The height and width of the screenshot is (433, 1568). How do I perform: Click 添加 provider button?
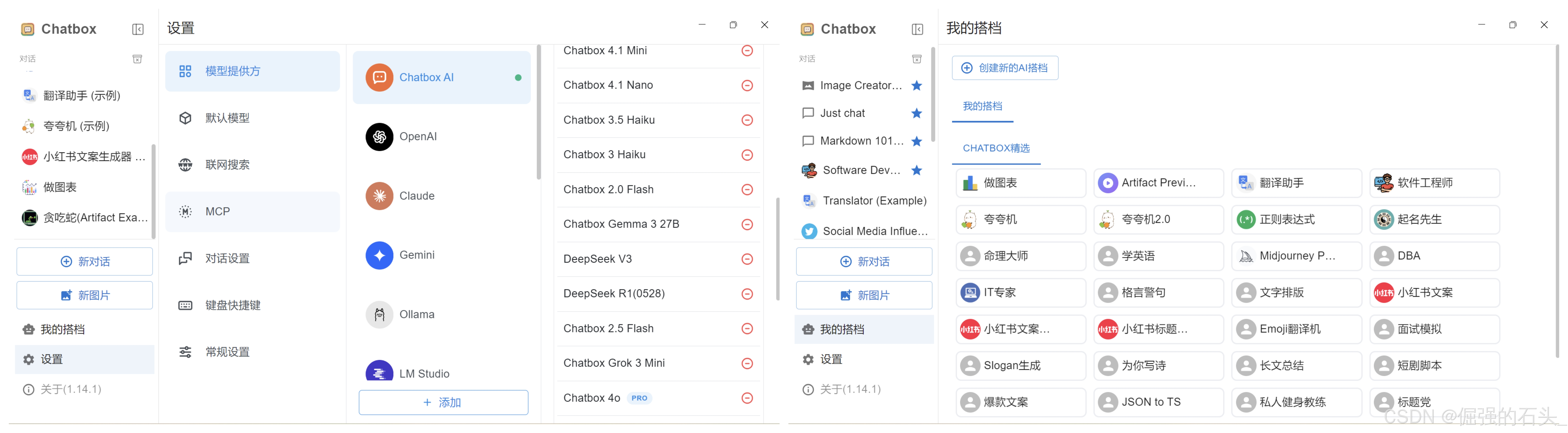click(443, 403)
